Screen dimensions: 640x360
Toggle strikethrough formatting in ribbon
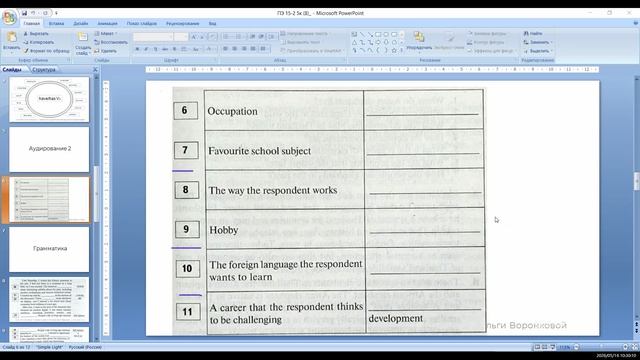pos(165,49)
